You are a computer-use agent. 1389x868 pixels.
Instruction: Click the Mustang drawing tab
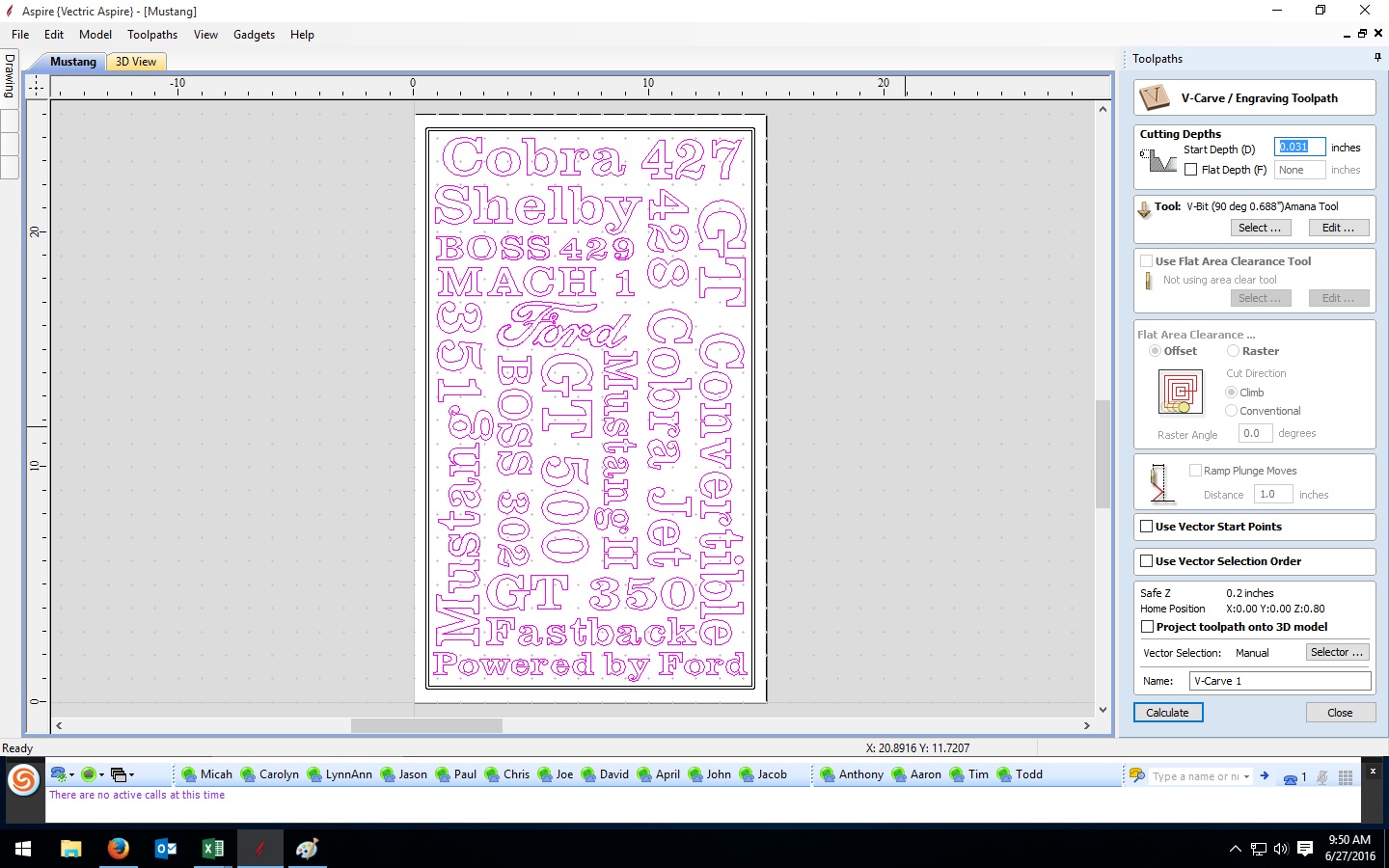click(73, 62)
